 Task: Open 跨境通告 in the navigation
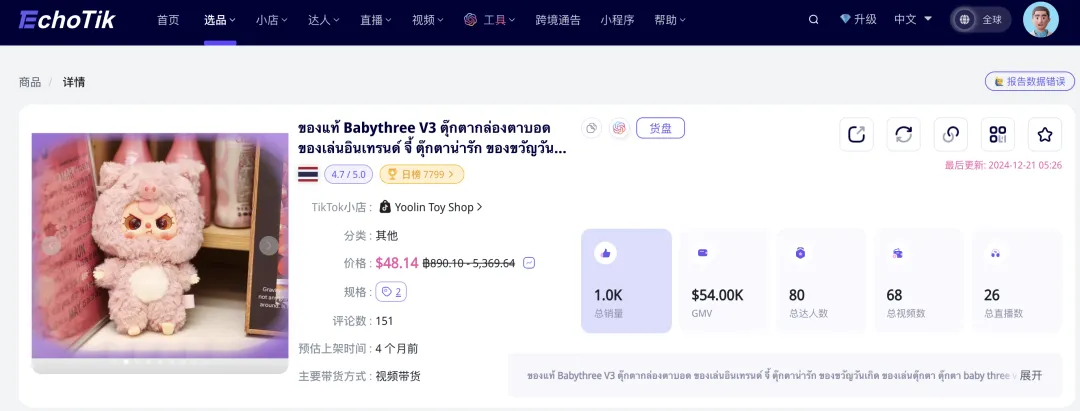pos(558,20)
